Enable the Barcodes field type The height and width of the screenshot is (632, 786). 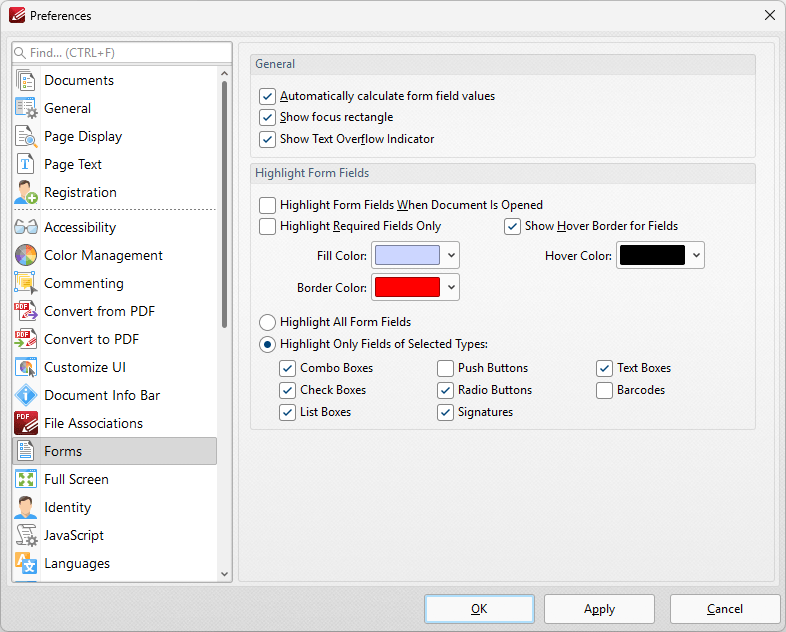click(605, 390)
